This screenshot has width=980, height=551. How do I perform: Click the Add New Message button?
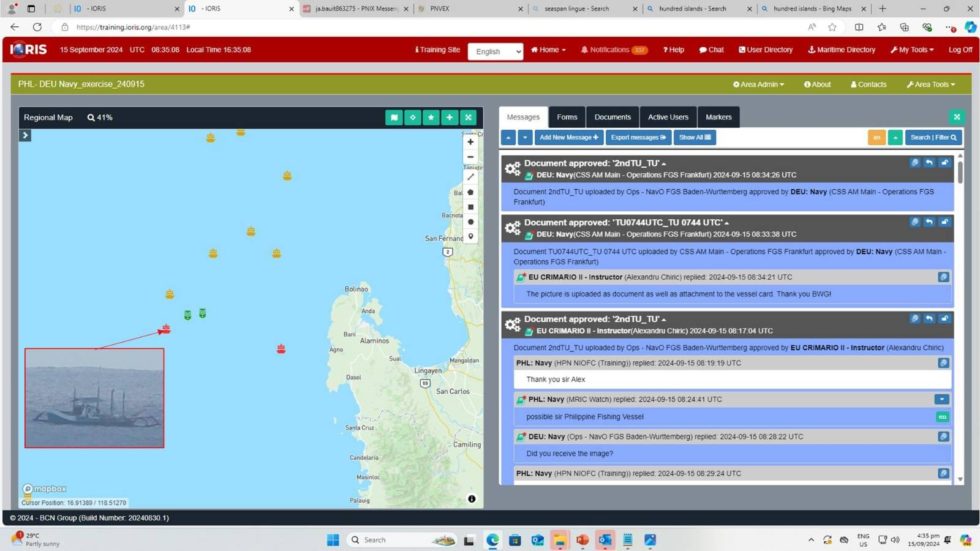point(569,137)
